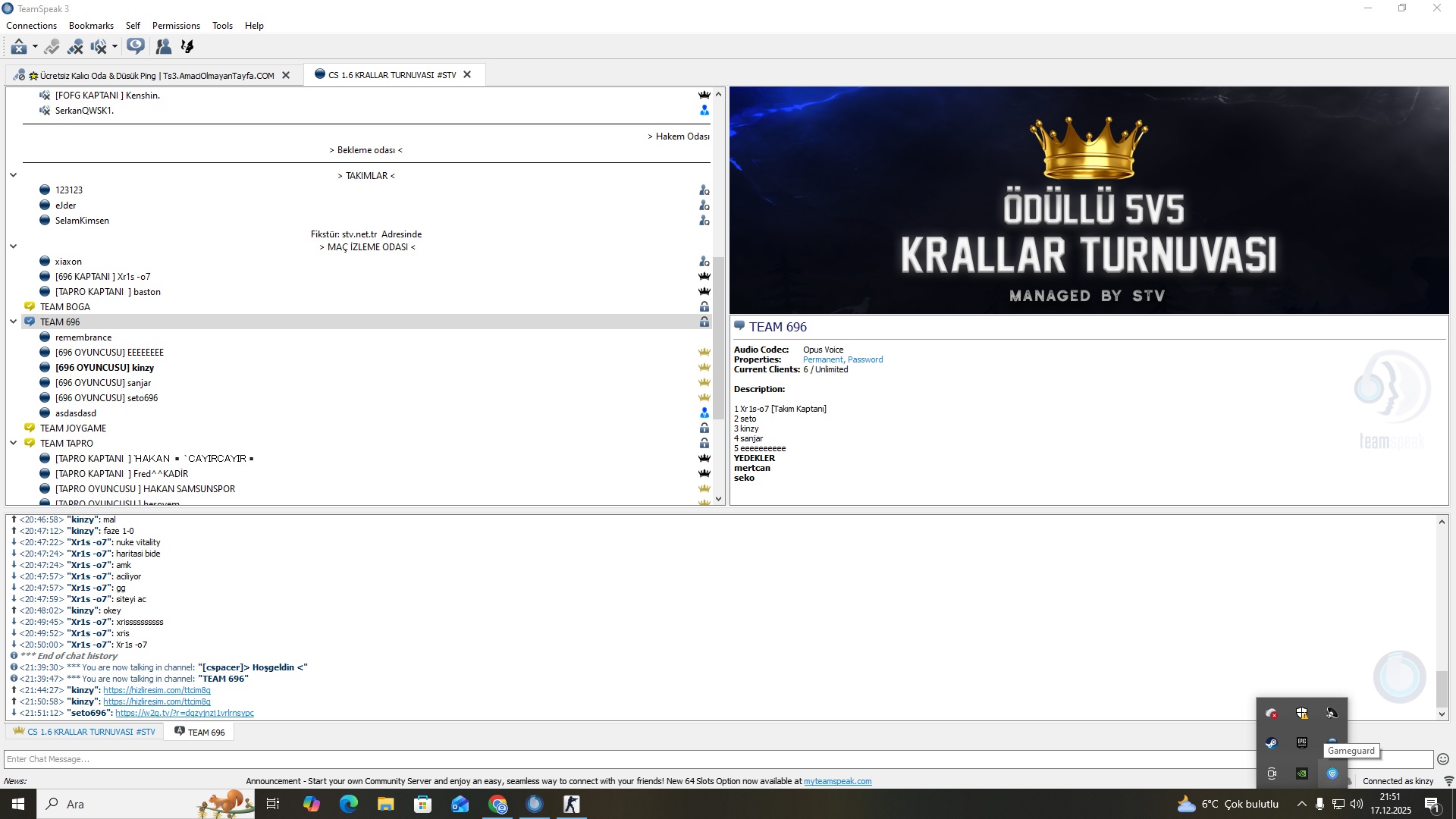
Task: Toggle Mute Microphone in the toolbar
Action: pos(75,47)
